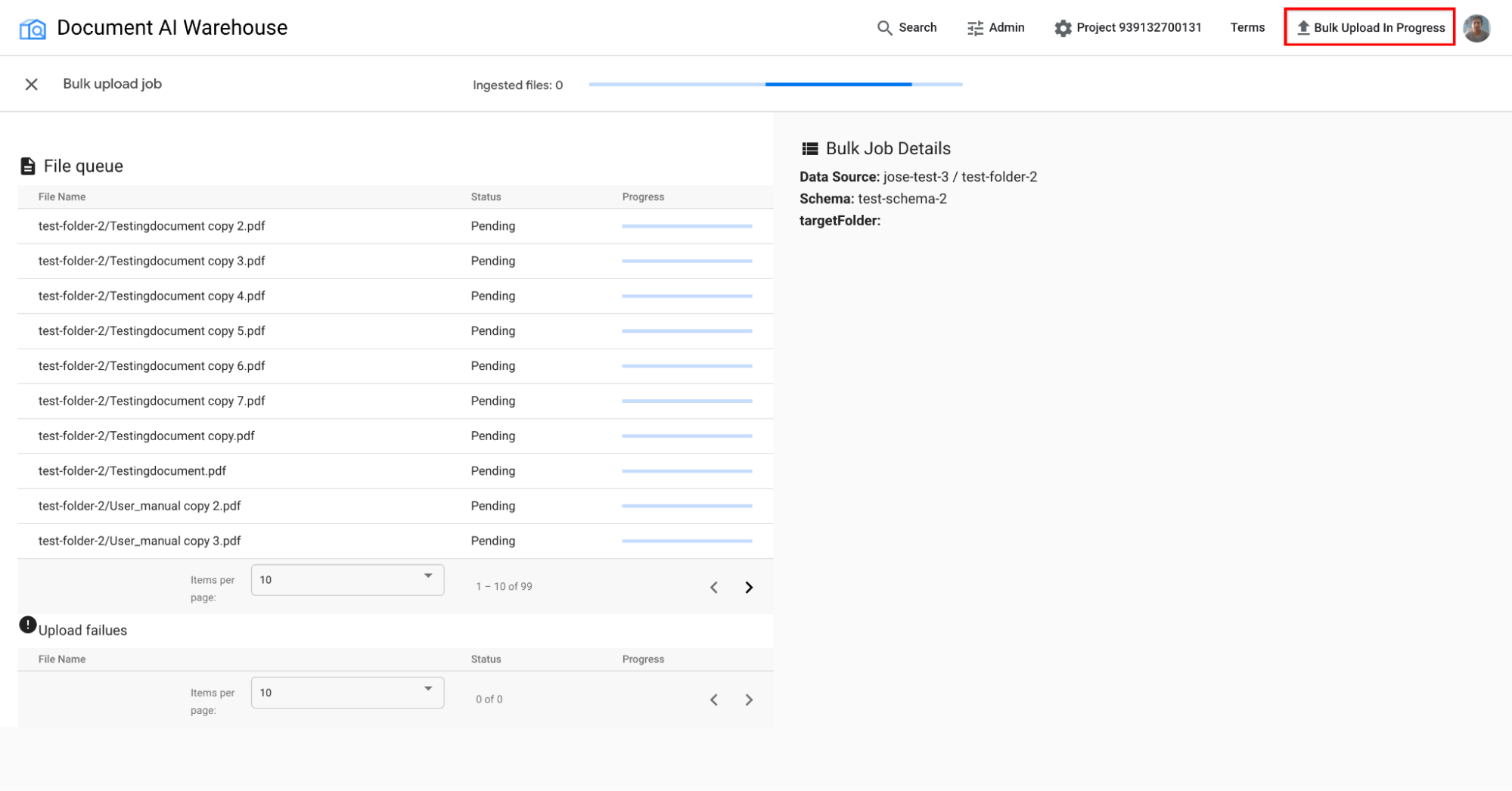Screen dimensions: 1512x791
Task: Select row Testingdocument copy 3.pdf
Action: [x=395, y=261]
